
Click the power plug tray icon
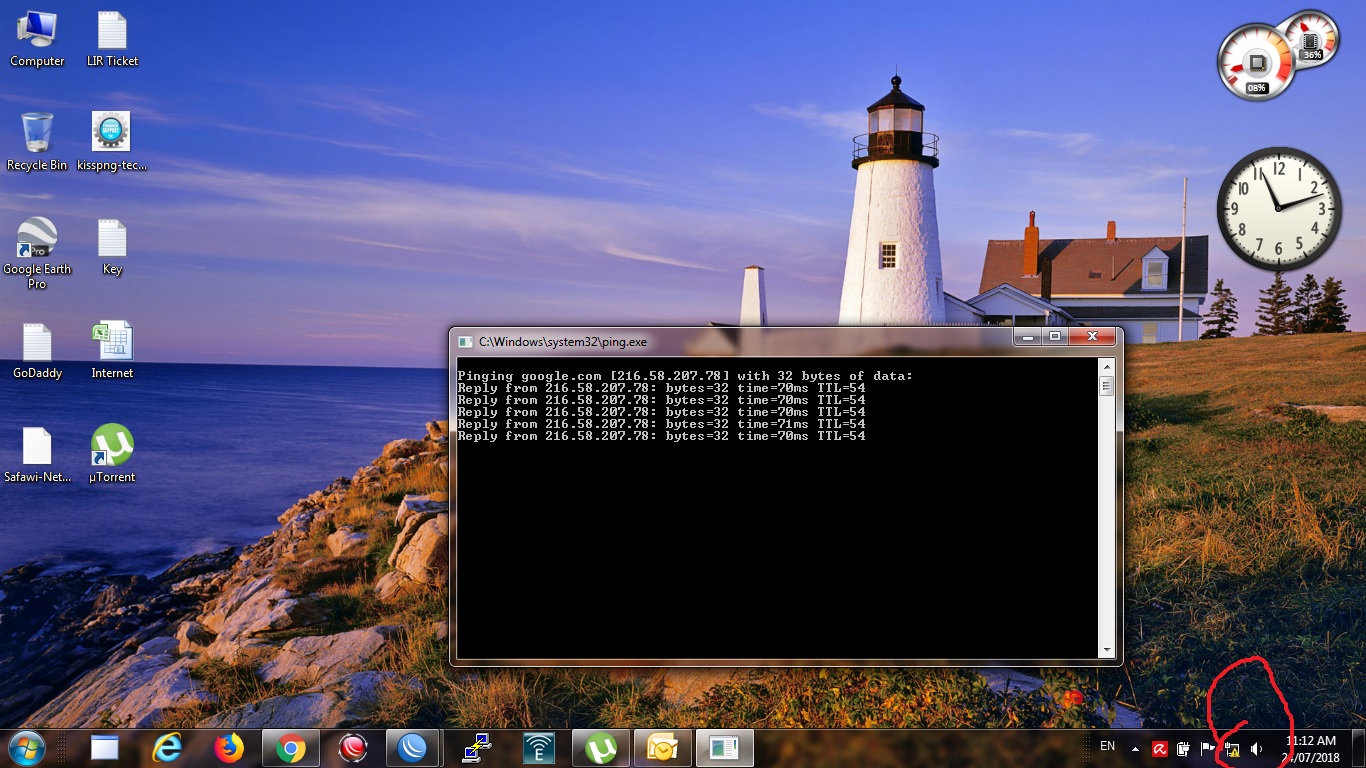pyautogui.click(x=1184, y=748)
